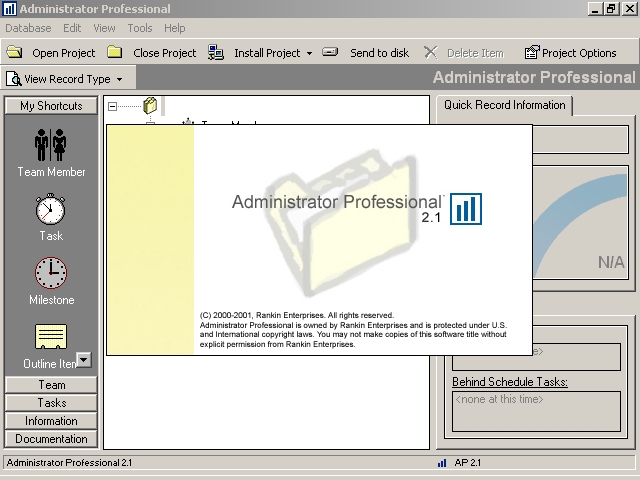Open the Edit menu
Viewport: 640px width, 480px height.
[x=72, y=28]
